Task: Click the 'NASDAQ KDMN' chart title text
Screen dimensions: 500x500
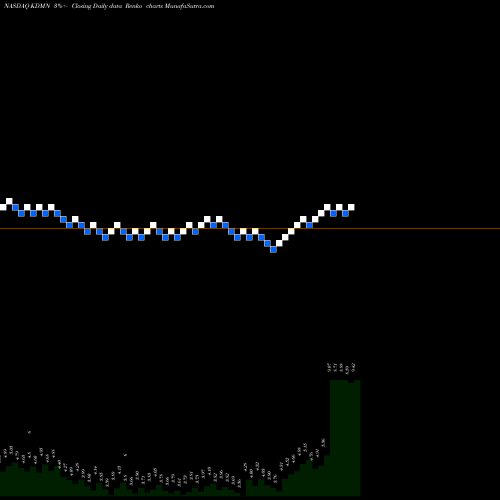Action: [27, 6]
